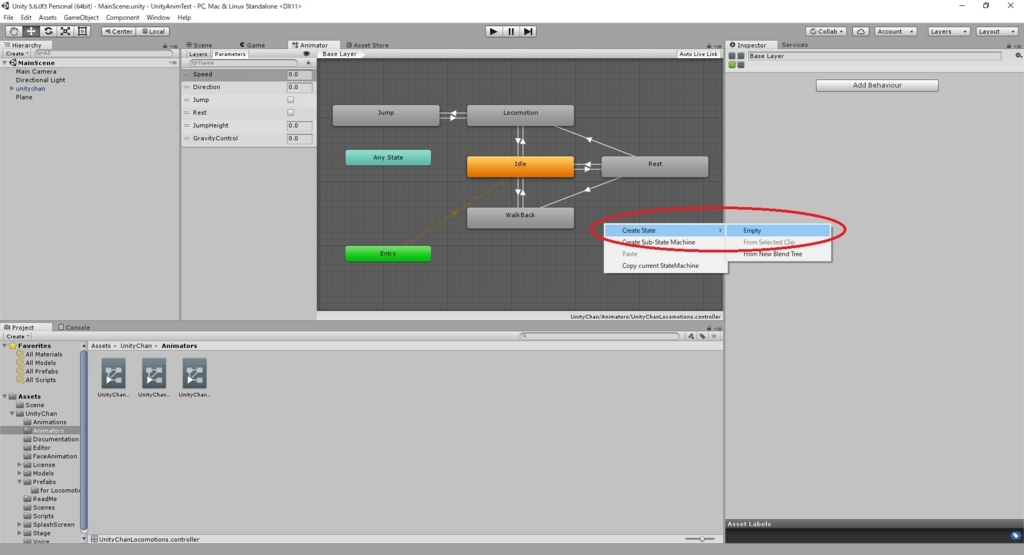Select the Rect Transform tool

pos(82,31)
